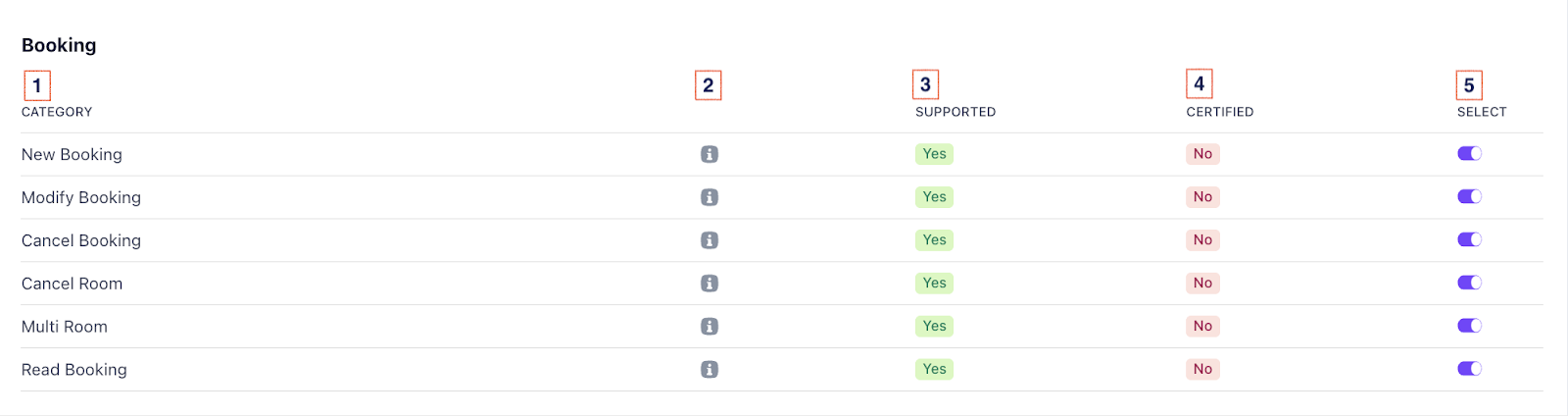Click the Multi Room info icon
This screenshot has height=416, width=1568.
coord(710,327)
